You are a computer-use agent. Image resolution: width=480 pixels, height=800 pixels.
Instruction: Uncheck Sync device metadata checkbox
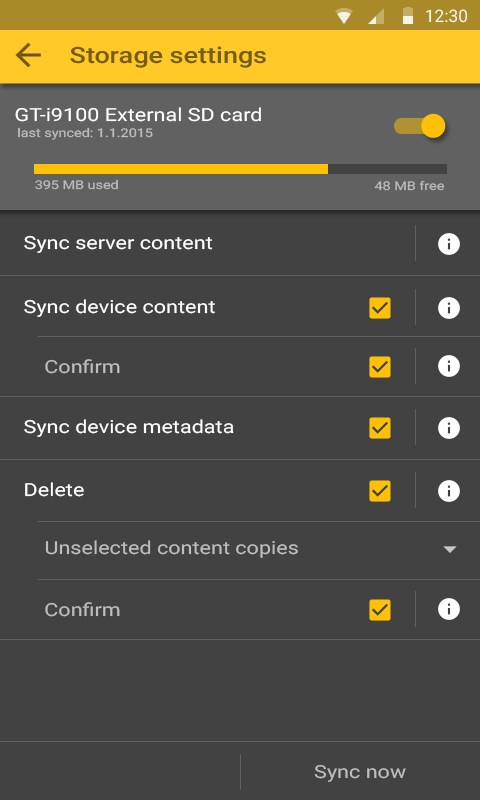380,428
